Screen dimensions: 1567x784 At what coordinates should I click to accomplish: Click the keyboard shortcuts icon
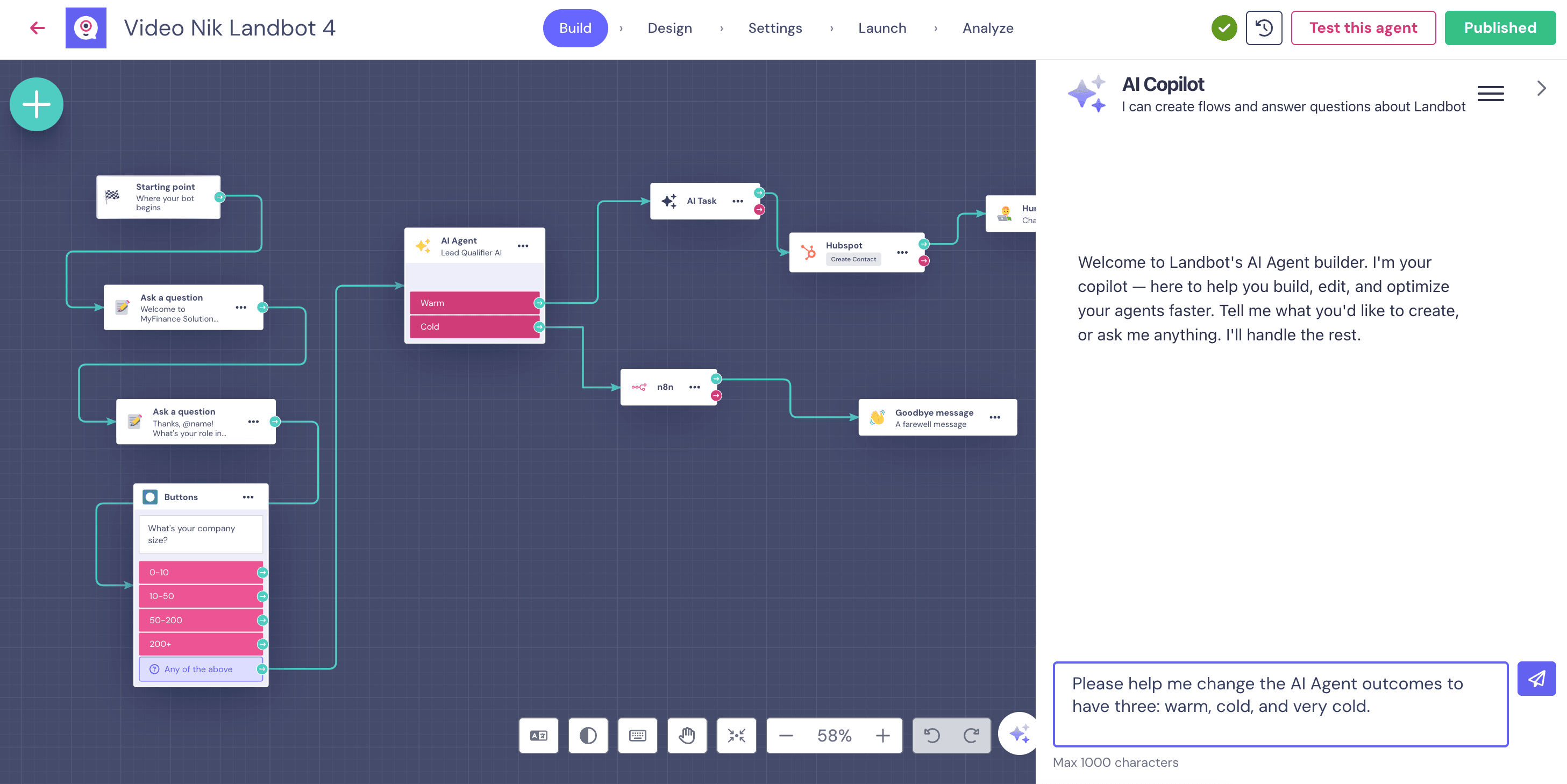tap(637, 736)
